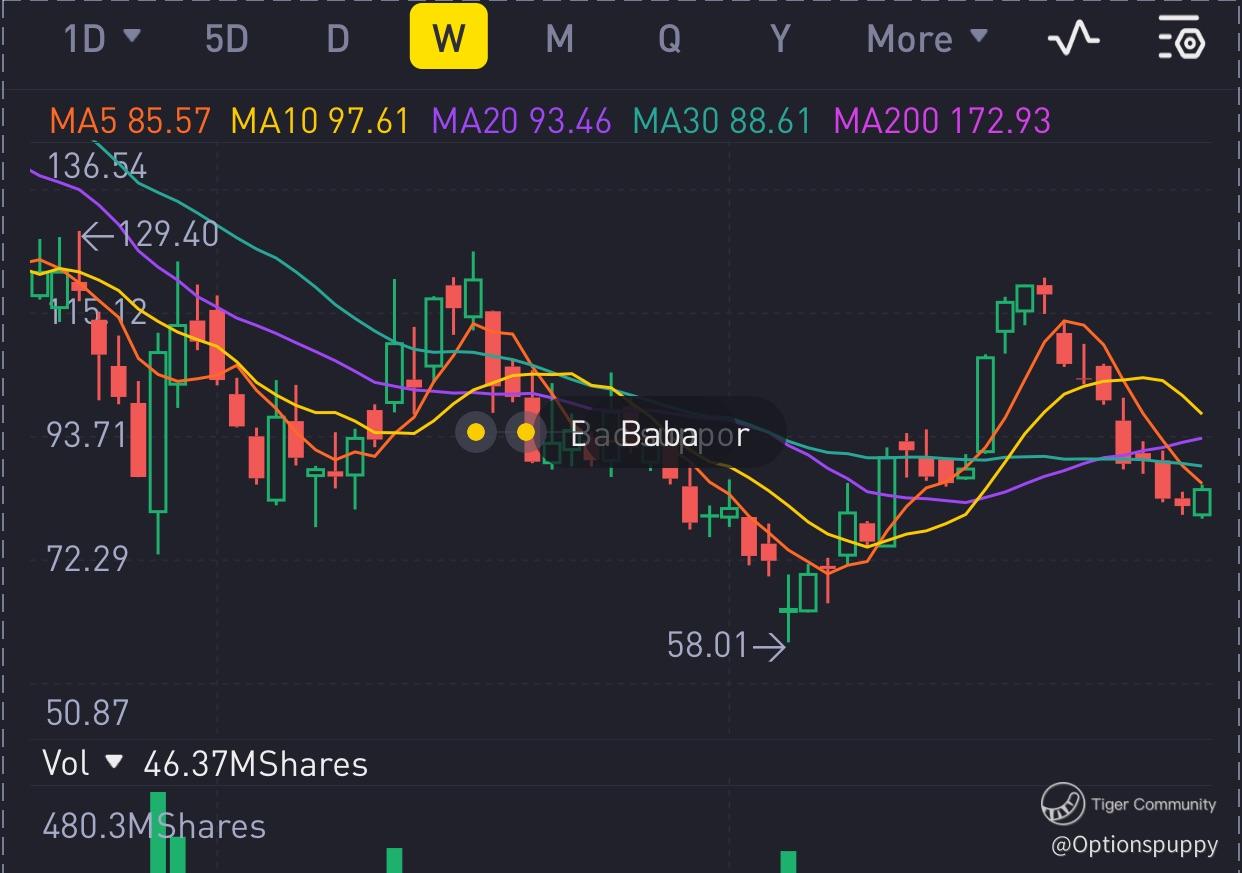Switch to the Q quarterly chart
The height and width of the screenshot is (873, 1242).
click(669, 39)
